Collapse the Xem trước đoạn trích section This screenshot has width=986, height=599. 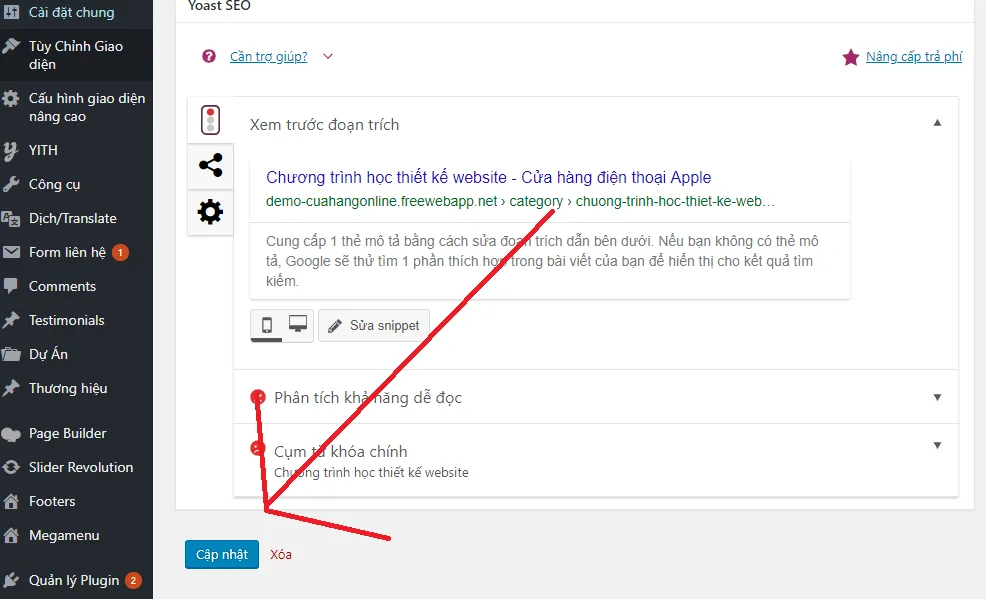pyautogui.click(x=937, y=123)
